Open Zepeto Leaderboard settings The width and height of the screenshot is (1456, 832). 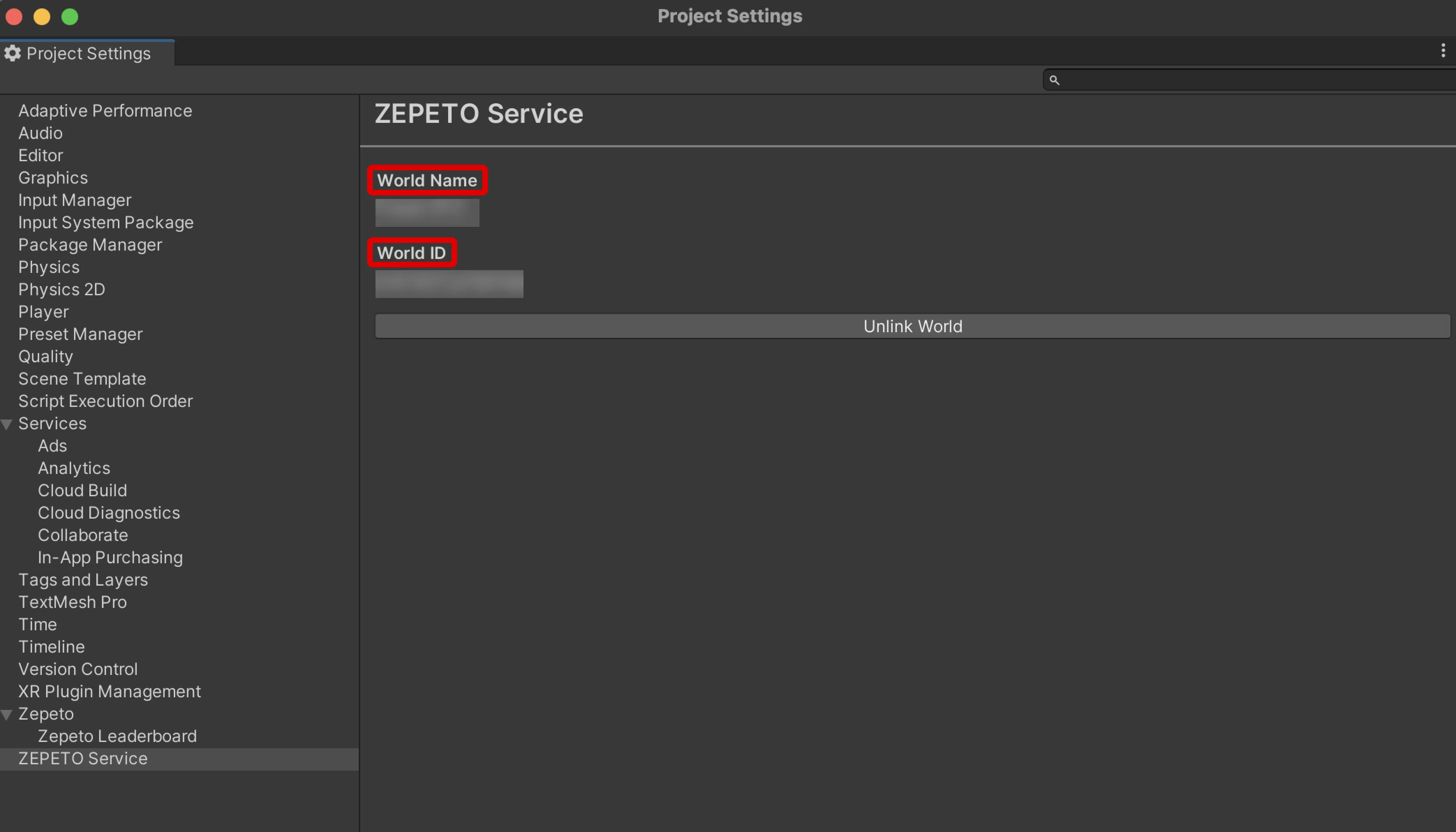[117, 736]
